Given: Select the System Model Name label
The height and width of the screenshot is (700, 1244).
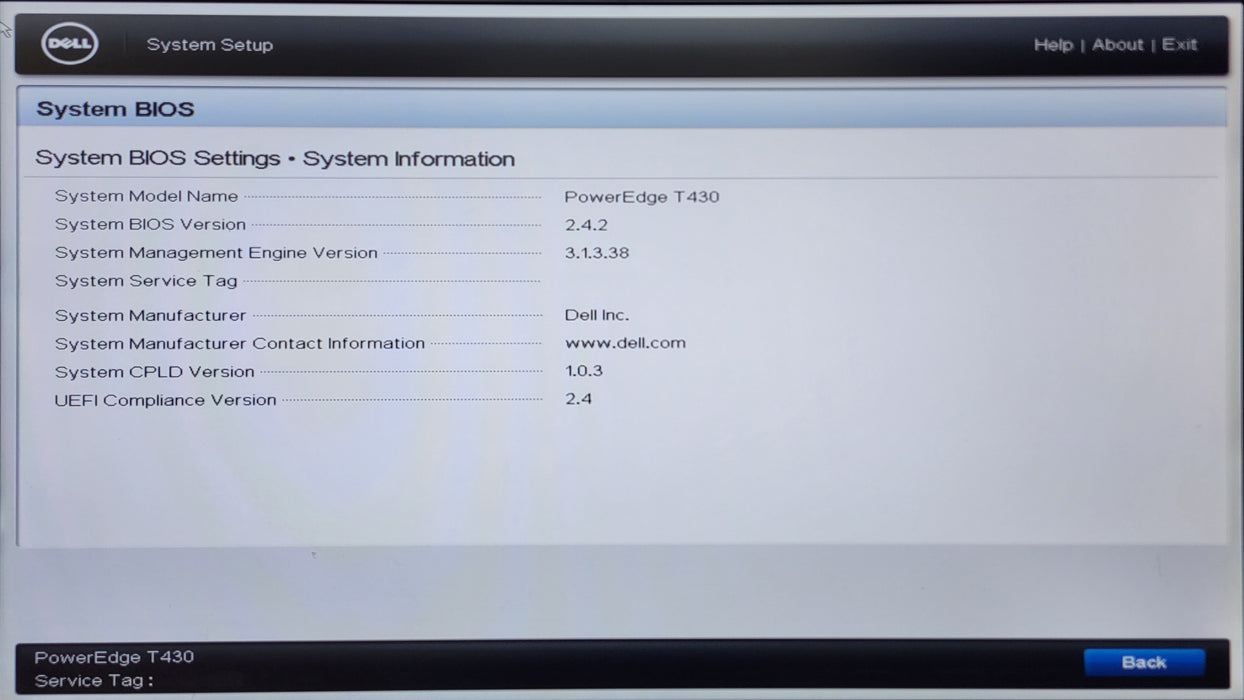Looking at the screenshot, I should coord(146,196).
